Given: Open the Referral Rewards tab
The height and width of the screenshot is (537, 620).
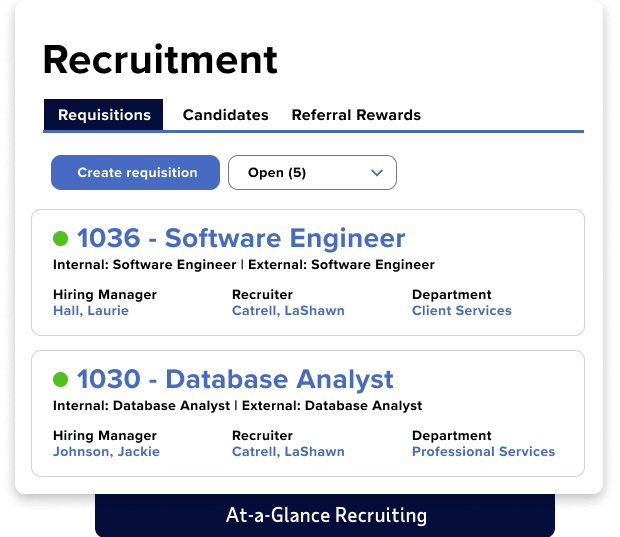Looking at the screenshot, I should pos(356,115).
